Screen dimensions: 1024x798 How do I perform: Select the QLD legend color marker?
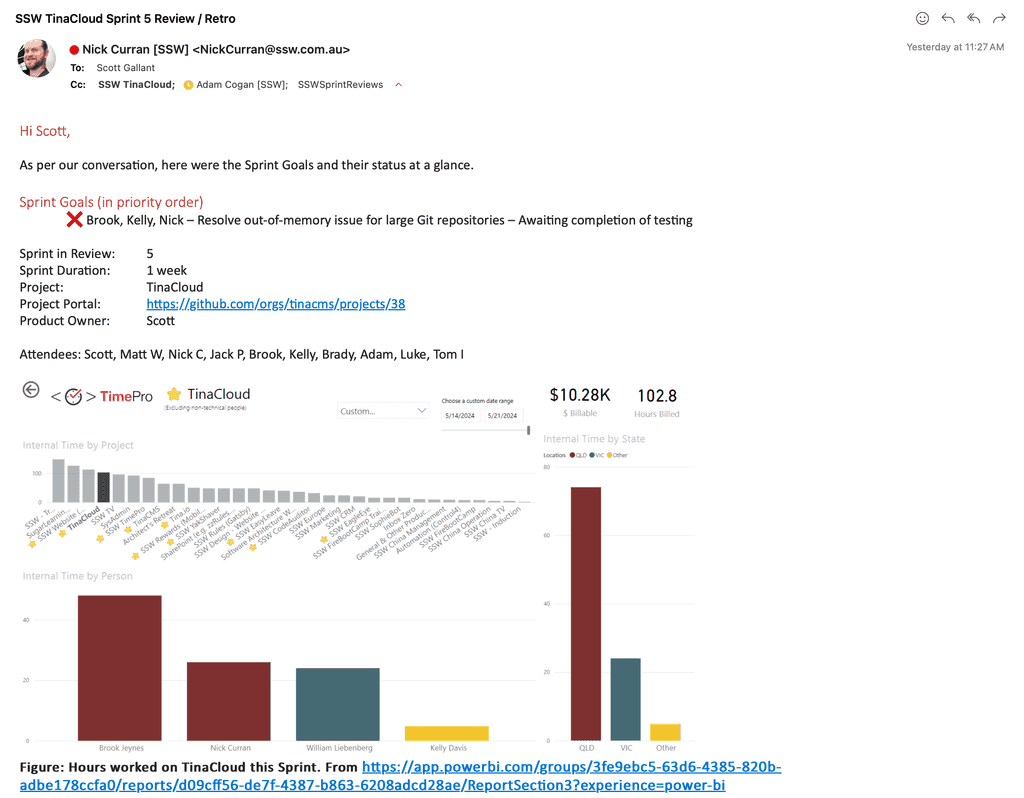(x=573, y=454)
